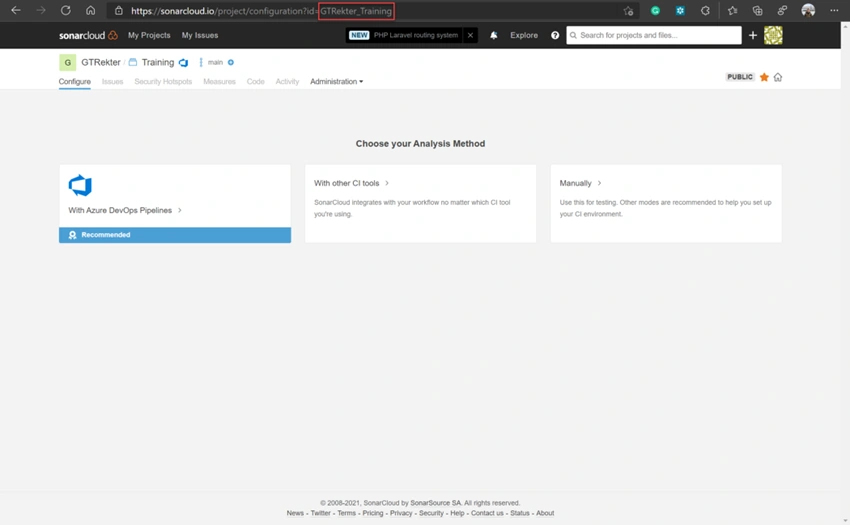Switch to the Security Hotspots tab
This screenshot has height=525, width=850.
coord(163,81)
